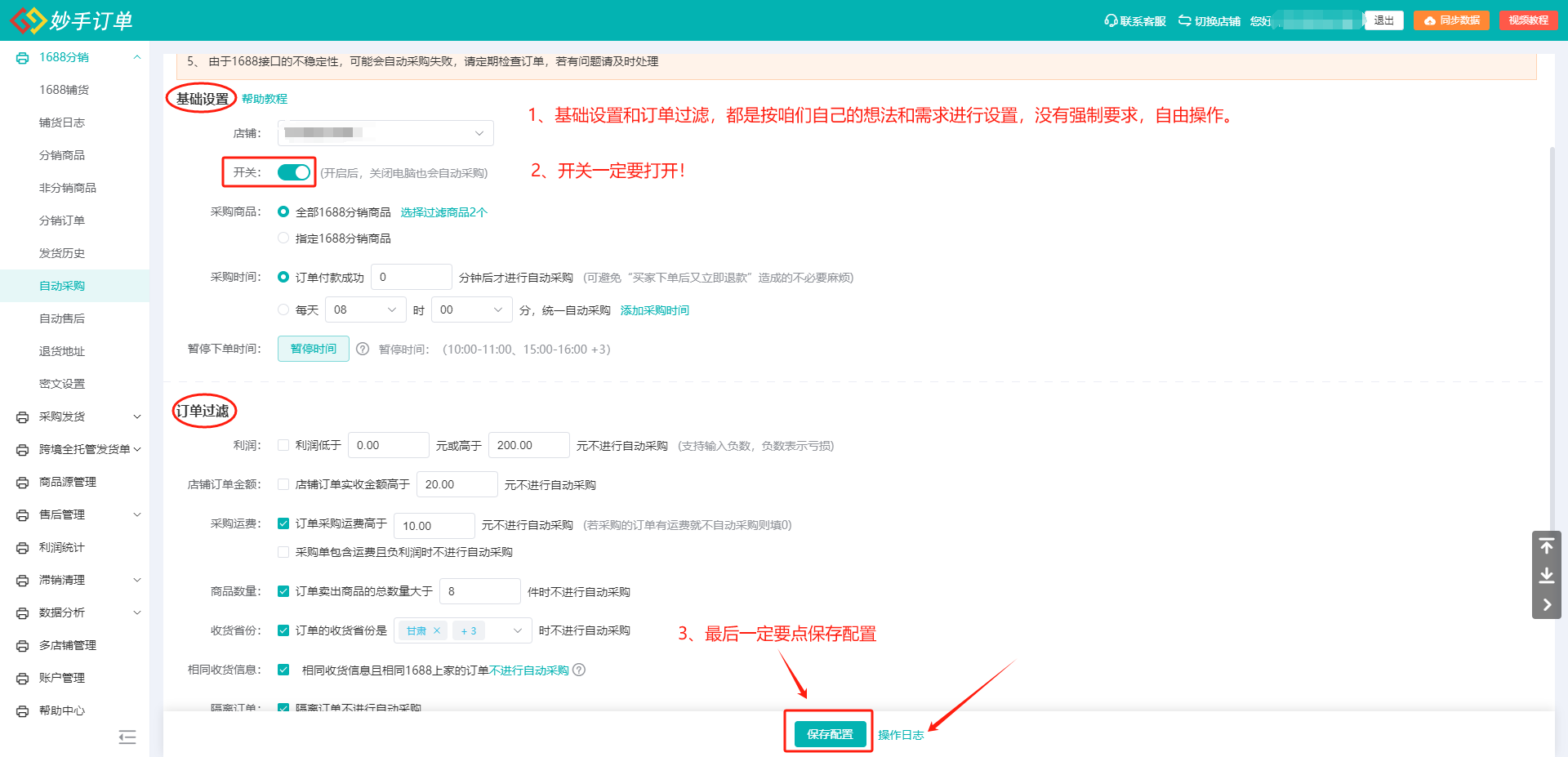Select the 指定1688分销商品 radio option
The image size is (1568, 757).
coord(283,238)
